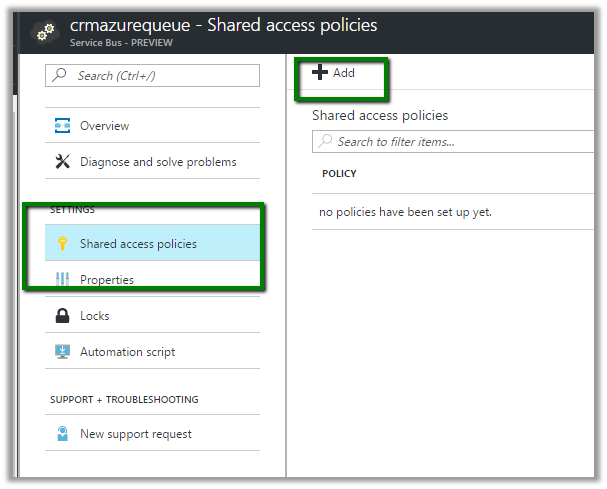Create a New support request

click(136, 434)
